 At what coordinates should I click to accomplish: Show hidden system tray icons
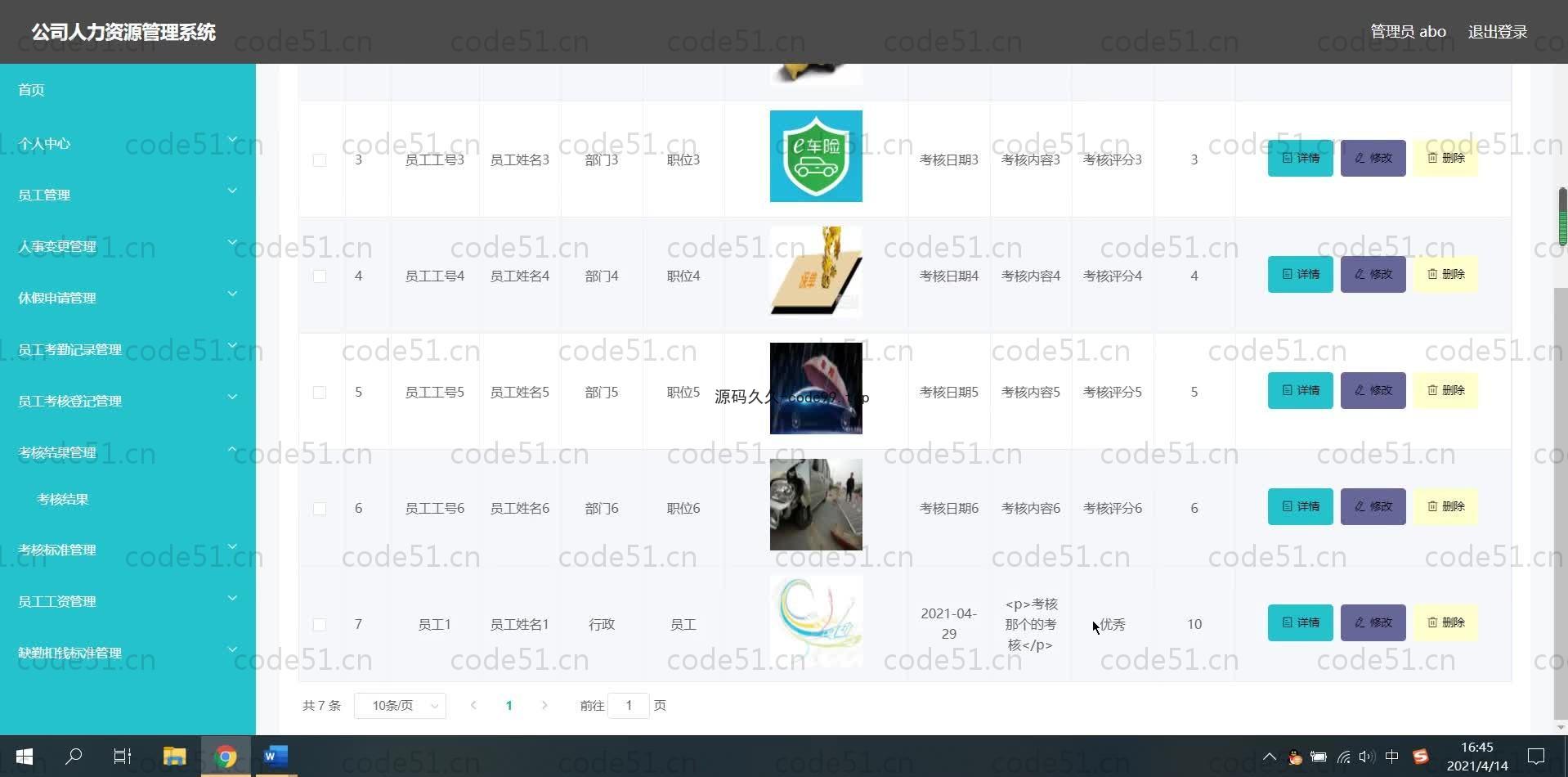tap(1270, 757)
